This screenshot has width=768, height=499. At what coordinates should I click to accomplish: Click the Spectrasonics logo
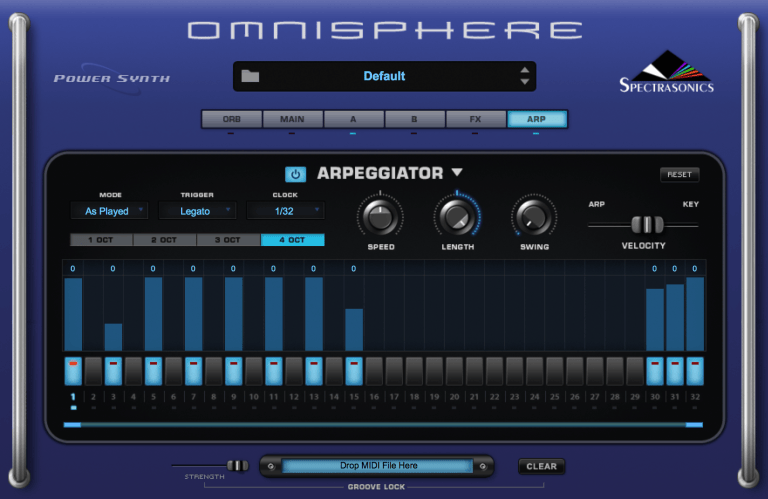pyautogui.click(x=667, y=72)
